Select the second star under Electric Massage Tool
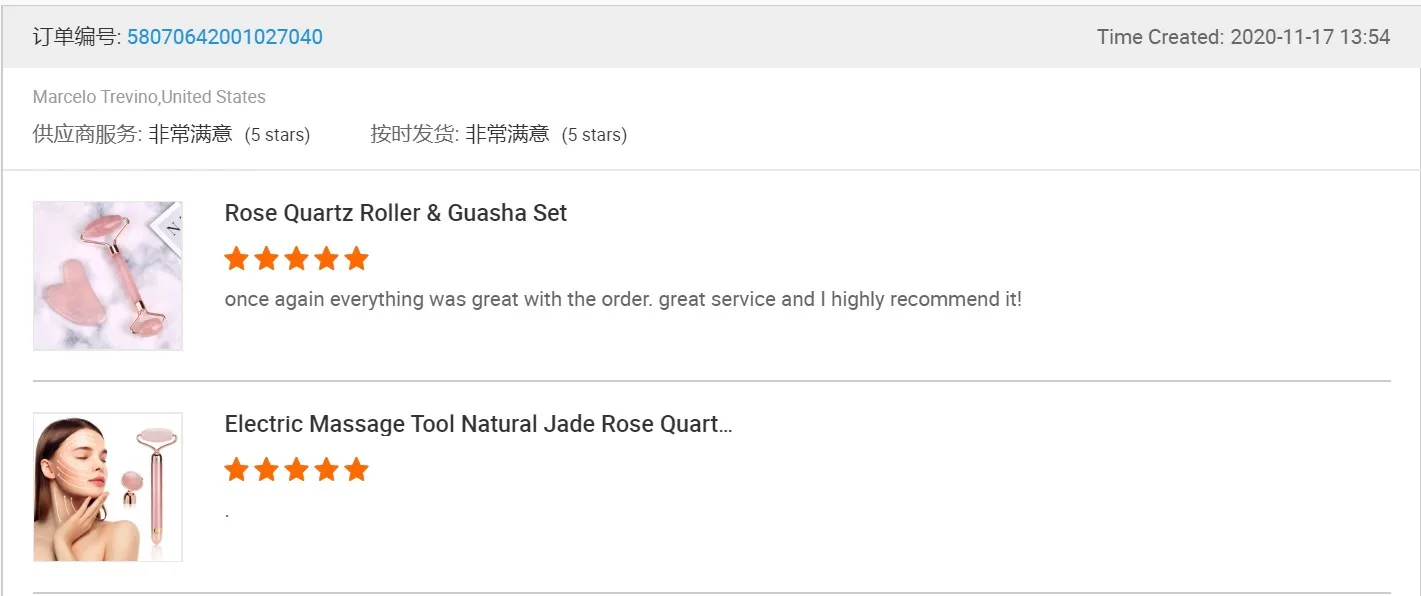The height and width of the screenshot is (596, 1421). click(266, 470)
